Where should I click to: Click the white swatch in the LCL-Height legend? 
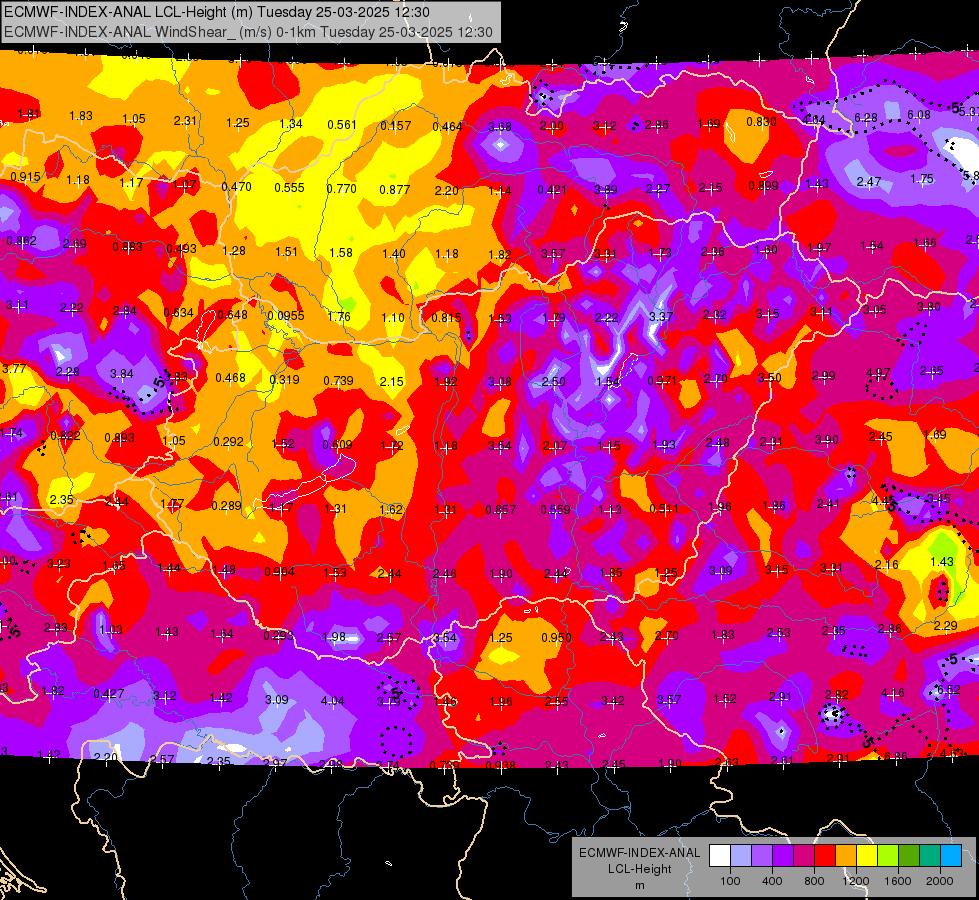pyautogui.click(x=720, y=855)
